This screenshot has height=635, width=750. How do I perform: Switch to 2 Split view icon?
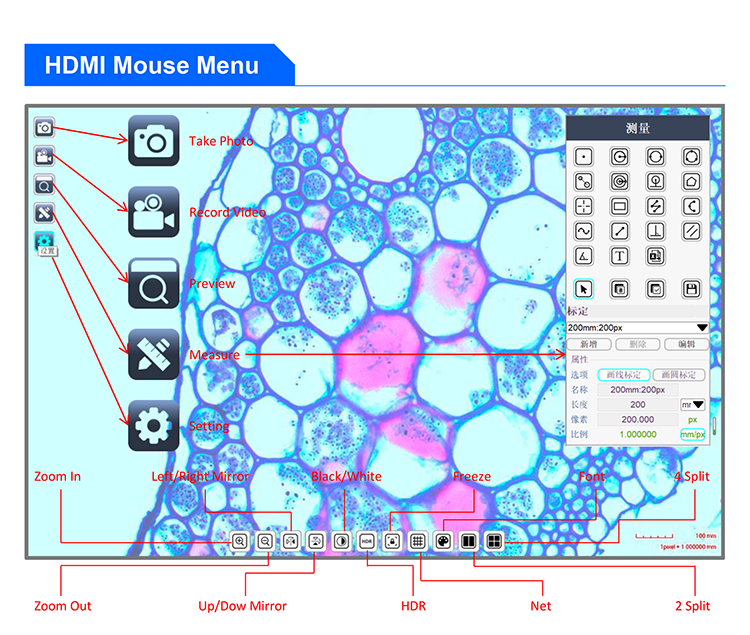[469, 541]
